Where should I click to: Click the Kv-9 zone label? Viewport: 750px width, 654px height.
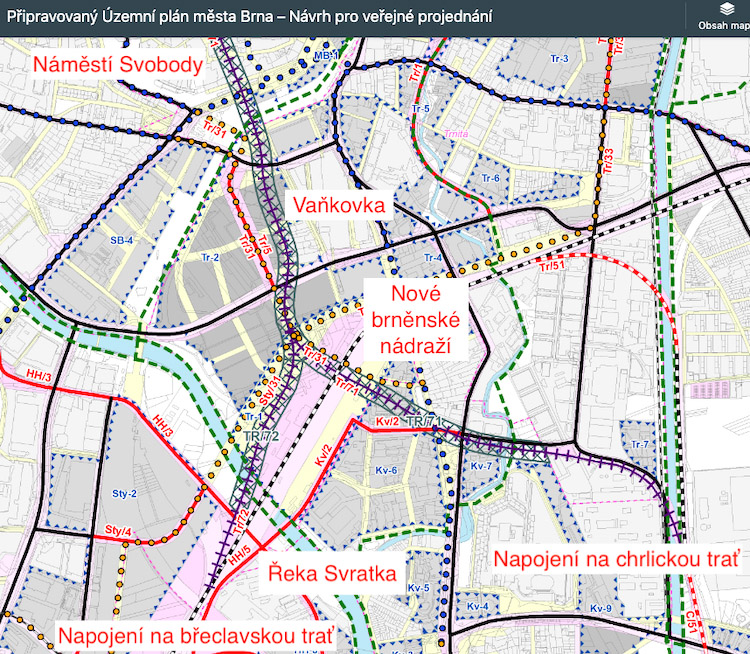tap(600, 609)
